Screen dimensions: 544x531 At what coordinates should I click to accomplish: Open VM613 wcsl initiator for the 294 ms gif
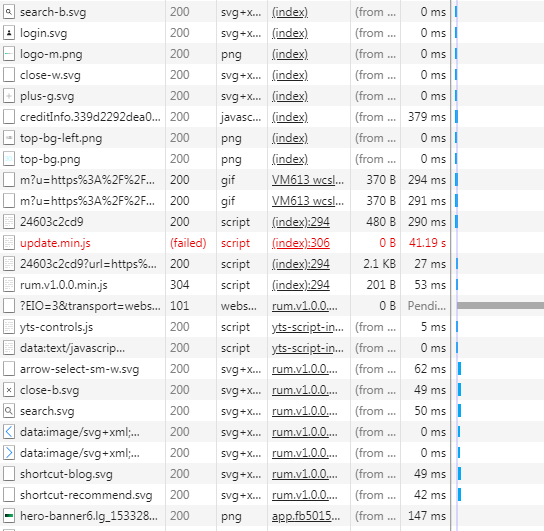[x=307, y=180]
